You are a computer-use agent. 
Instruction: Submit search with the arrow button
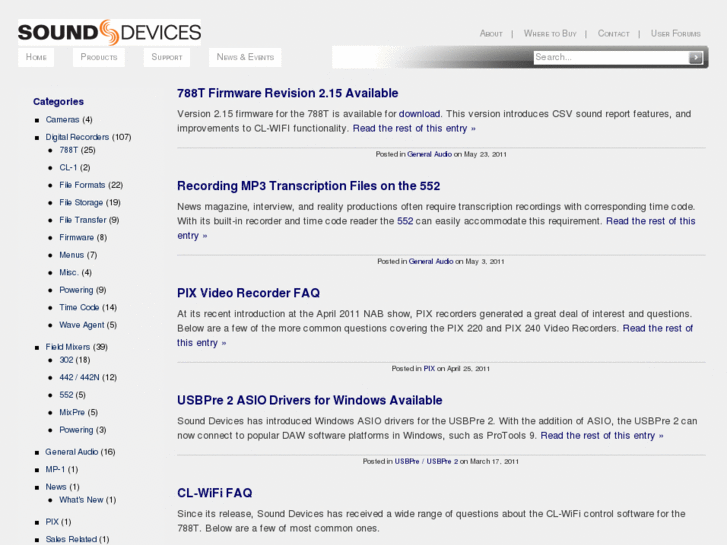695,58
